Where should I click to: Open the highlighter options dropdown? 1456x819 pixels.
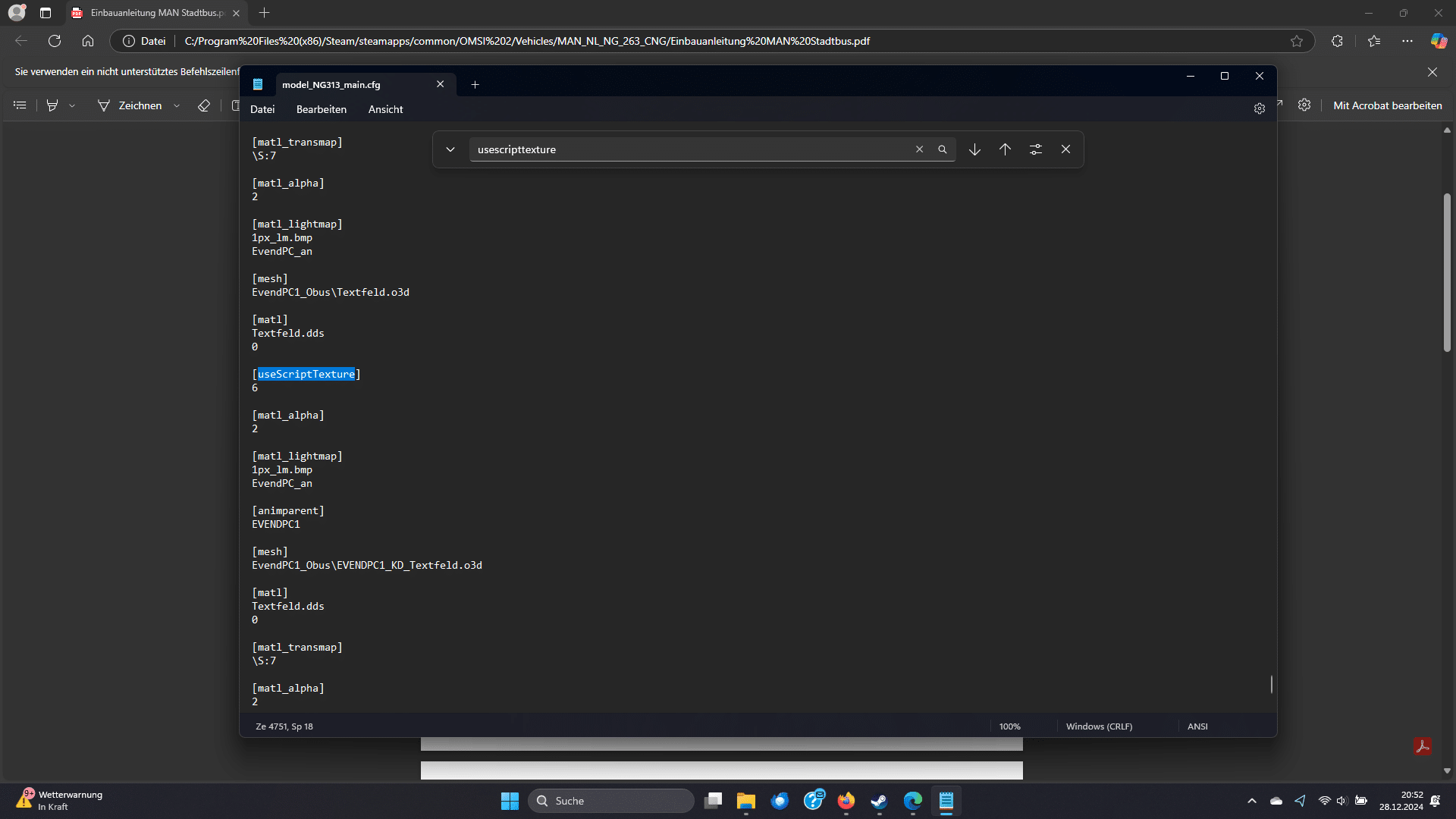pyautogui.click(x=72, y=105)
